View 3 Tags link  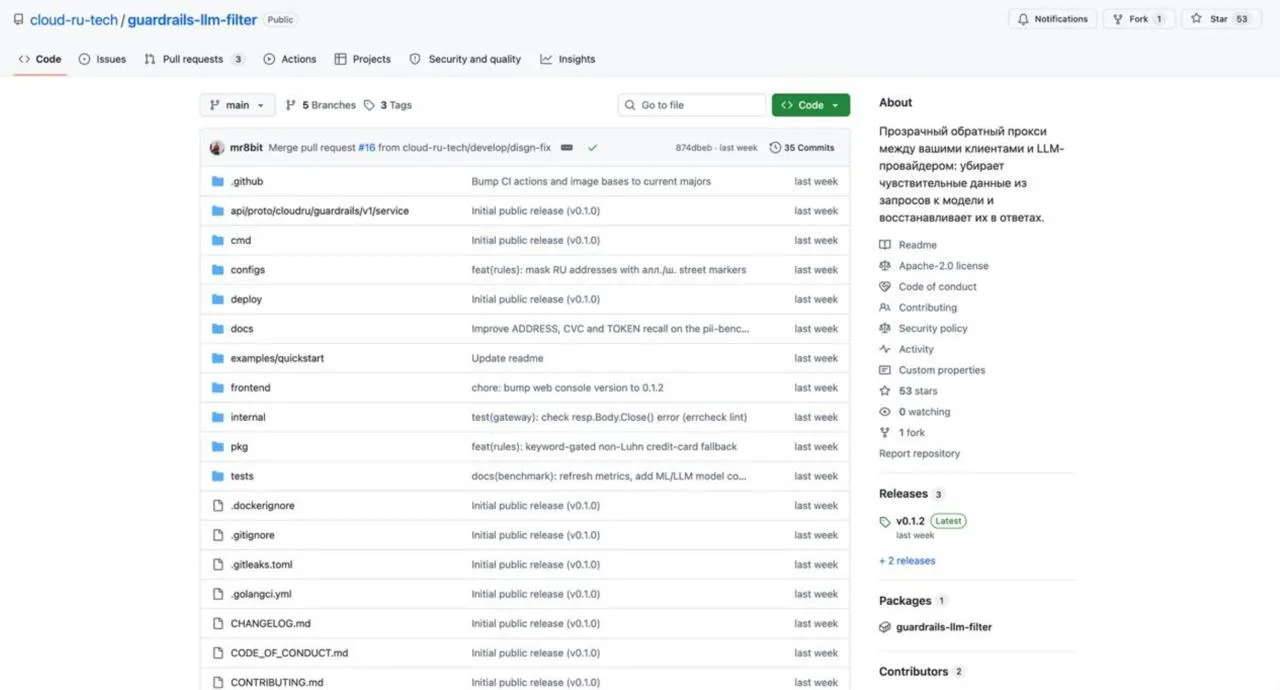pyautogui.click(x=388, y=105)
